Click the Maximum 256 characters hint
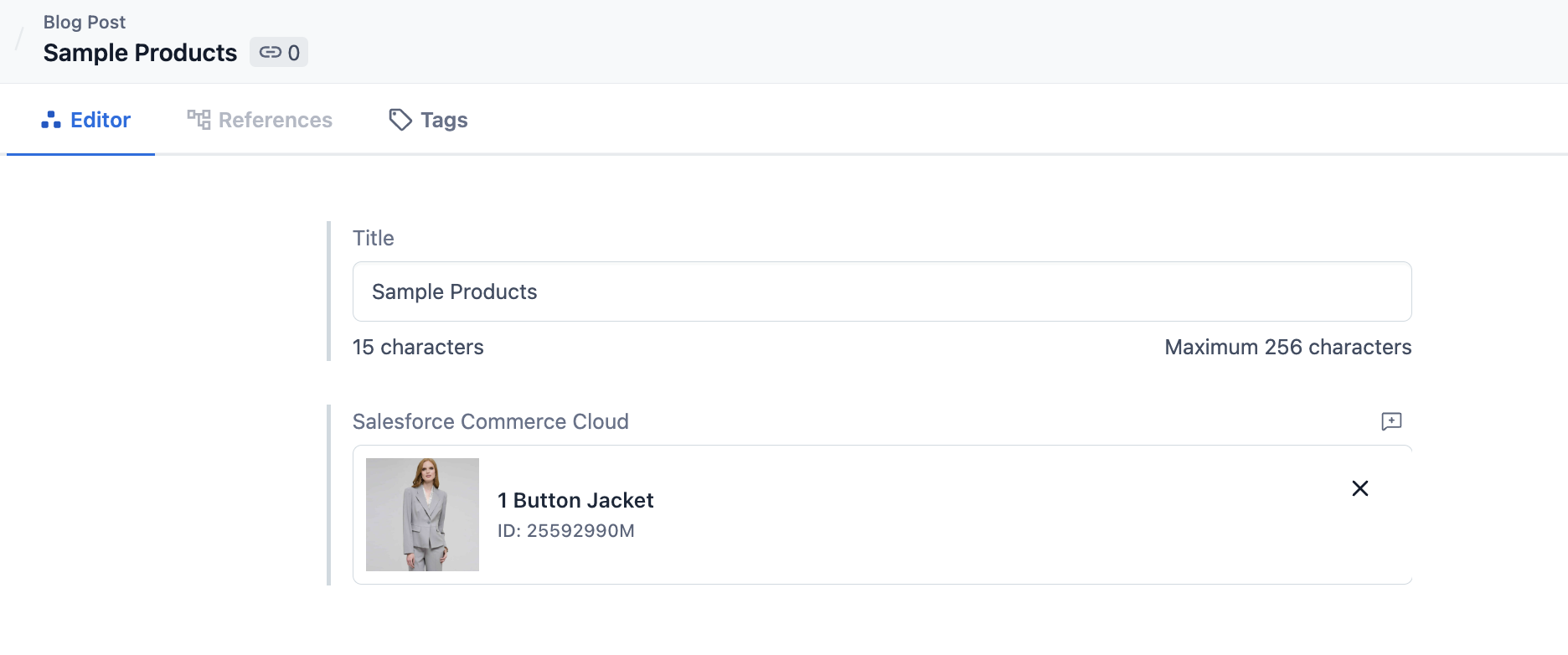Viewport: 1568px width, 655px height. [x=1287, y=347]
